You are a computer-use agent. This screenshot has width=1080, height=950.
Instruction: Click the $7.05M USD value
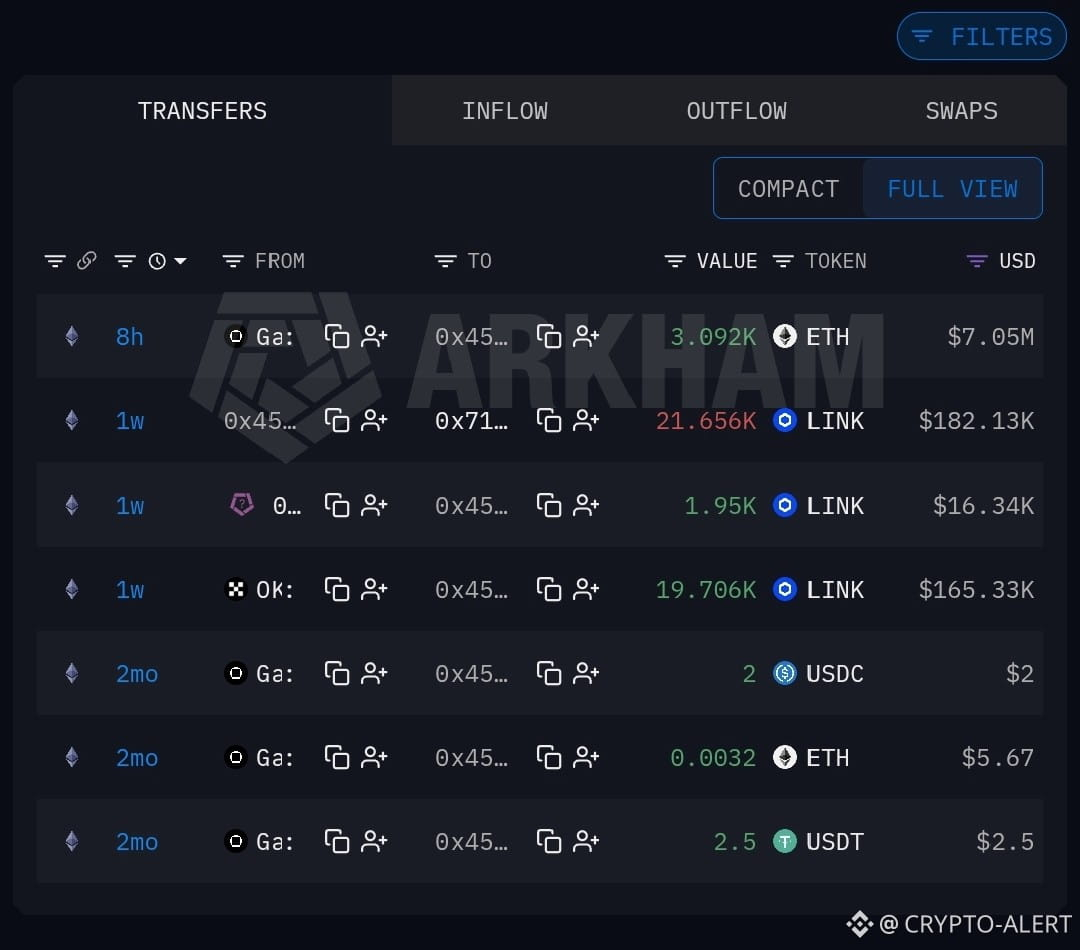990,337
